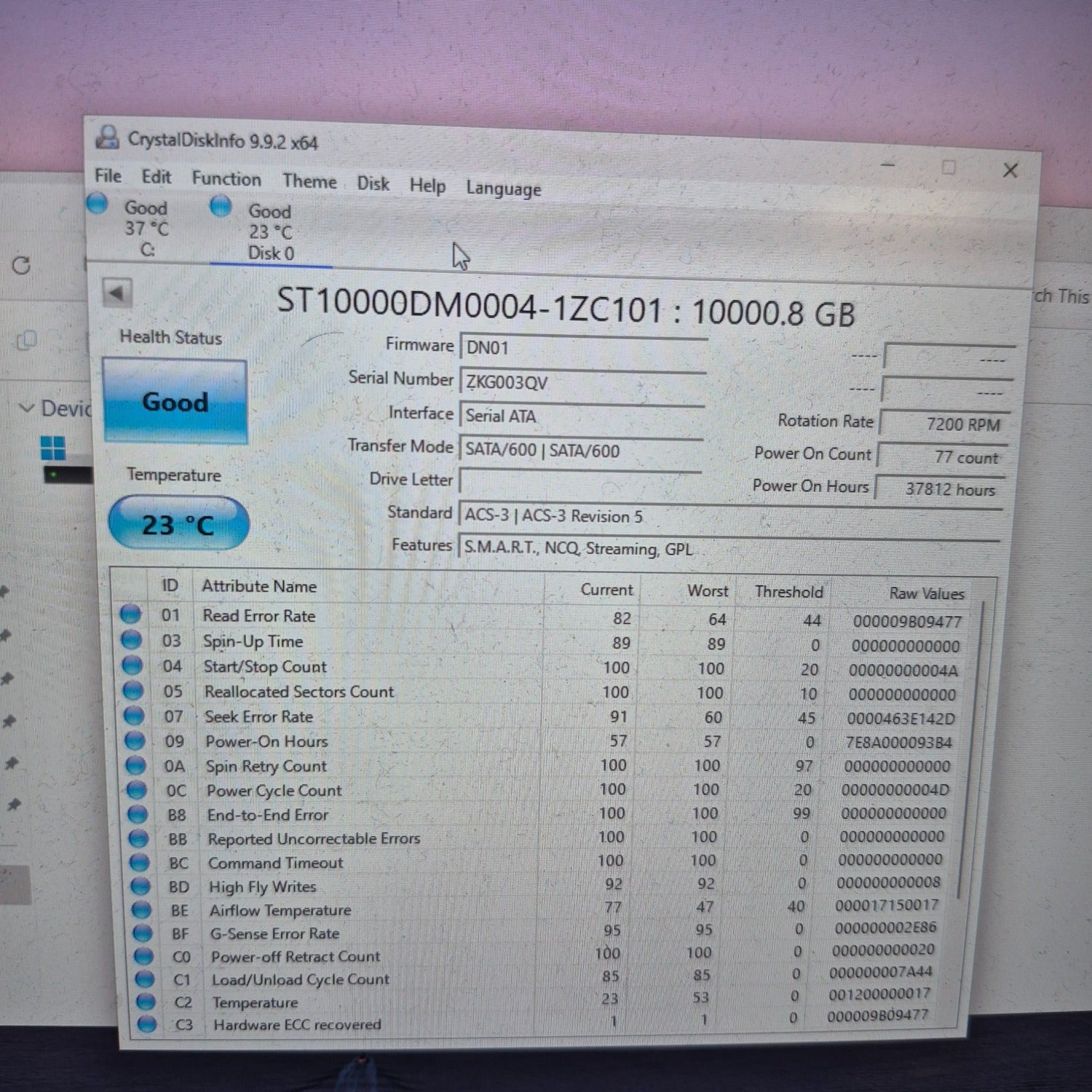Click status icon for Power Cycle Count
This screenshot has height=1092, width=1092.
coord(137,790)
